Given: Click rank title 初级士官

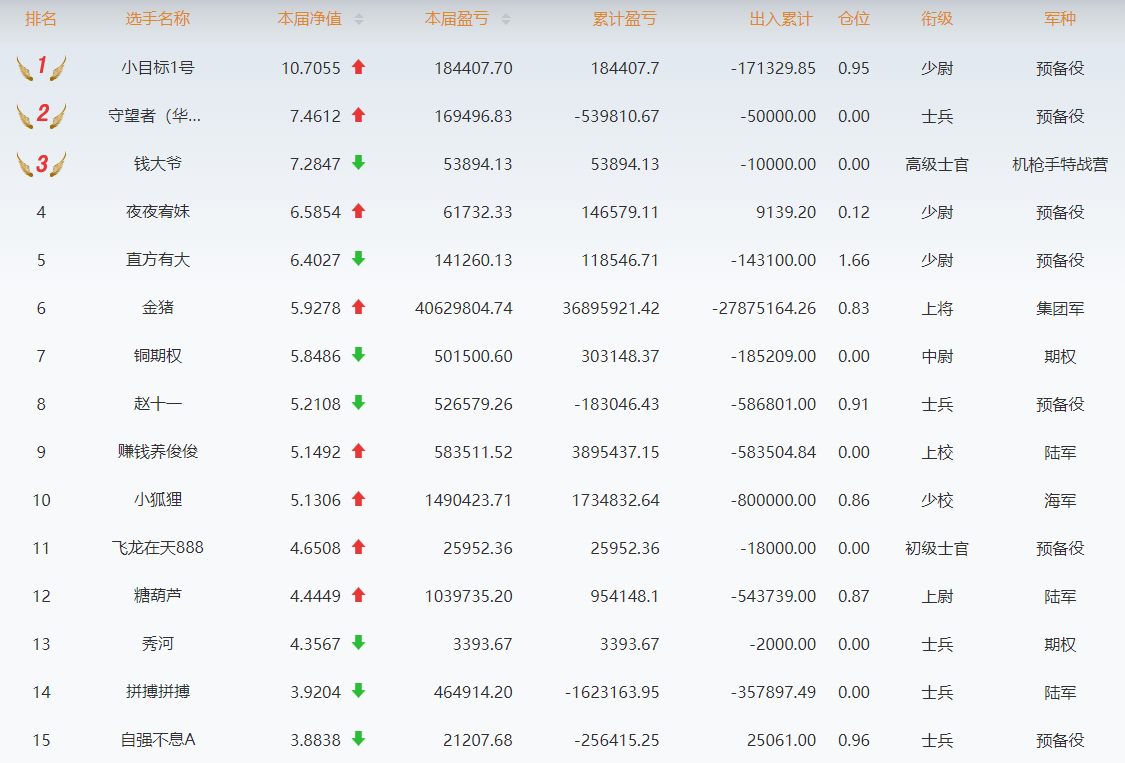Looking at the screenshot, I should 937,548.
